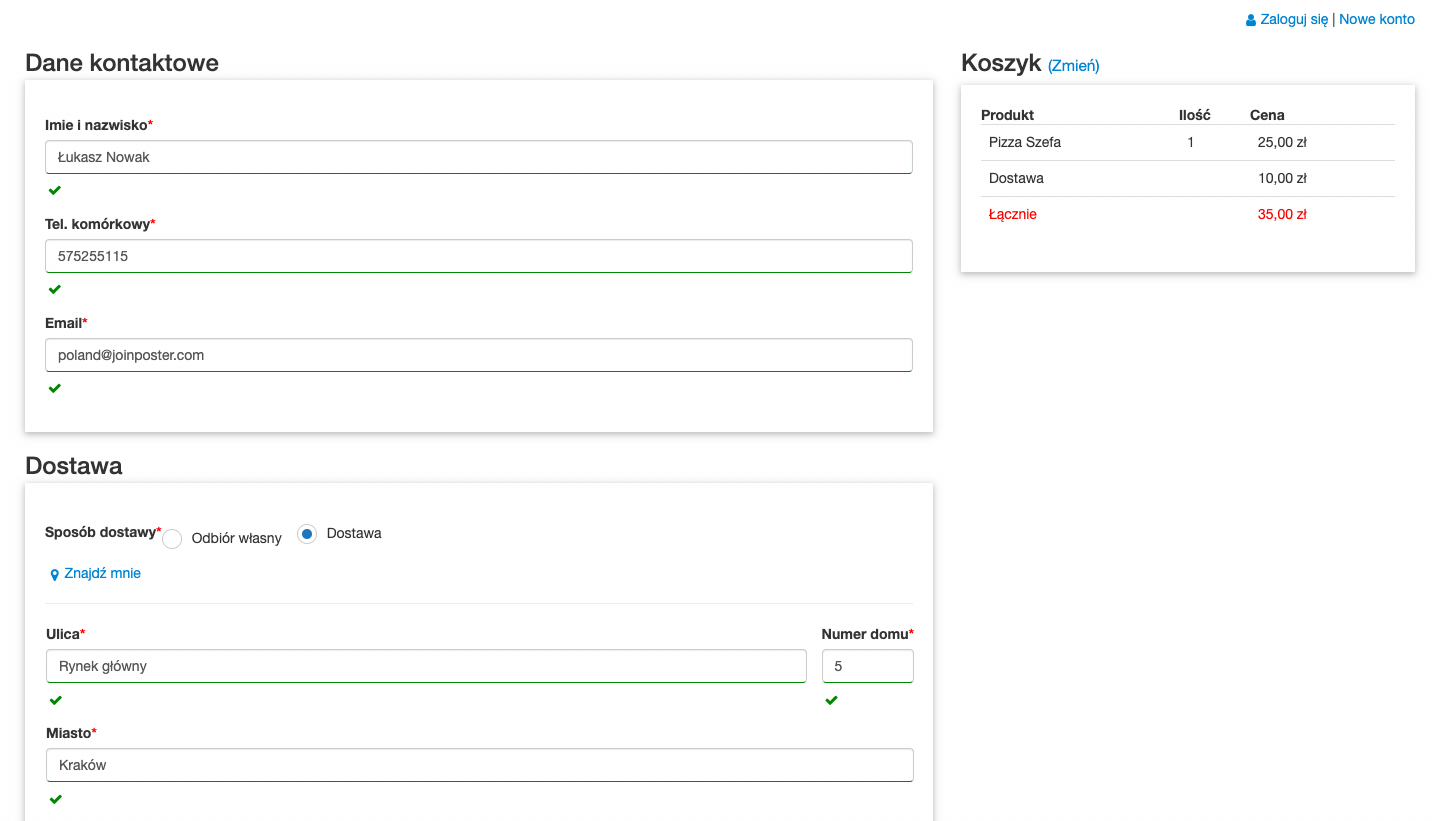Image resolution: width=1440 pixels, height=821 pixels.
Task: Click the map pin icon near Znajdź mnie
Action: point(55,575)
